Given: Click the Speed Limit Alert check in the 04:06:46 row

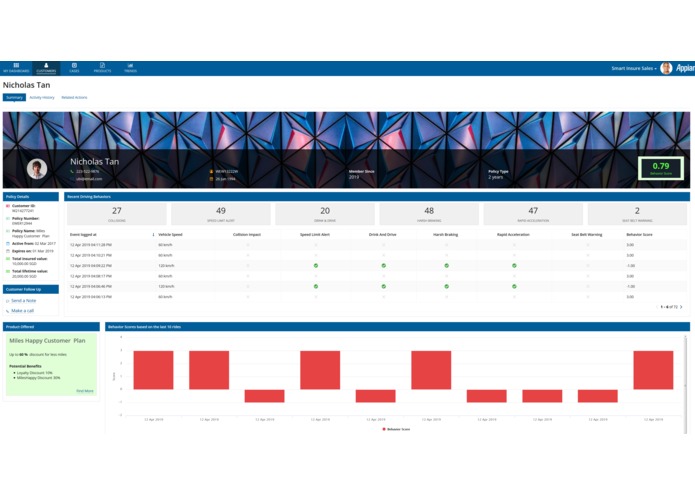Looking at the screenshot, I should 316,287.
